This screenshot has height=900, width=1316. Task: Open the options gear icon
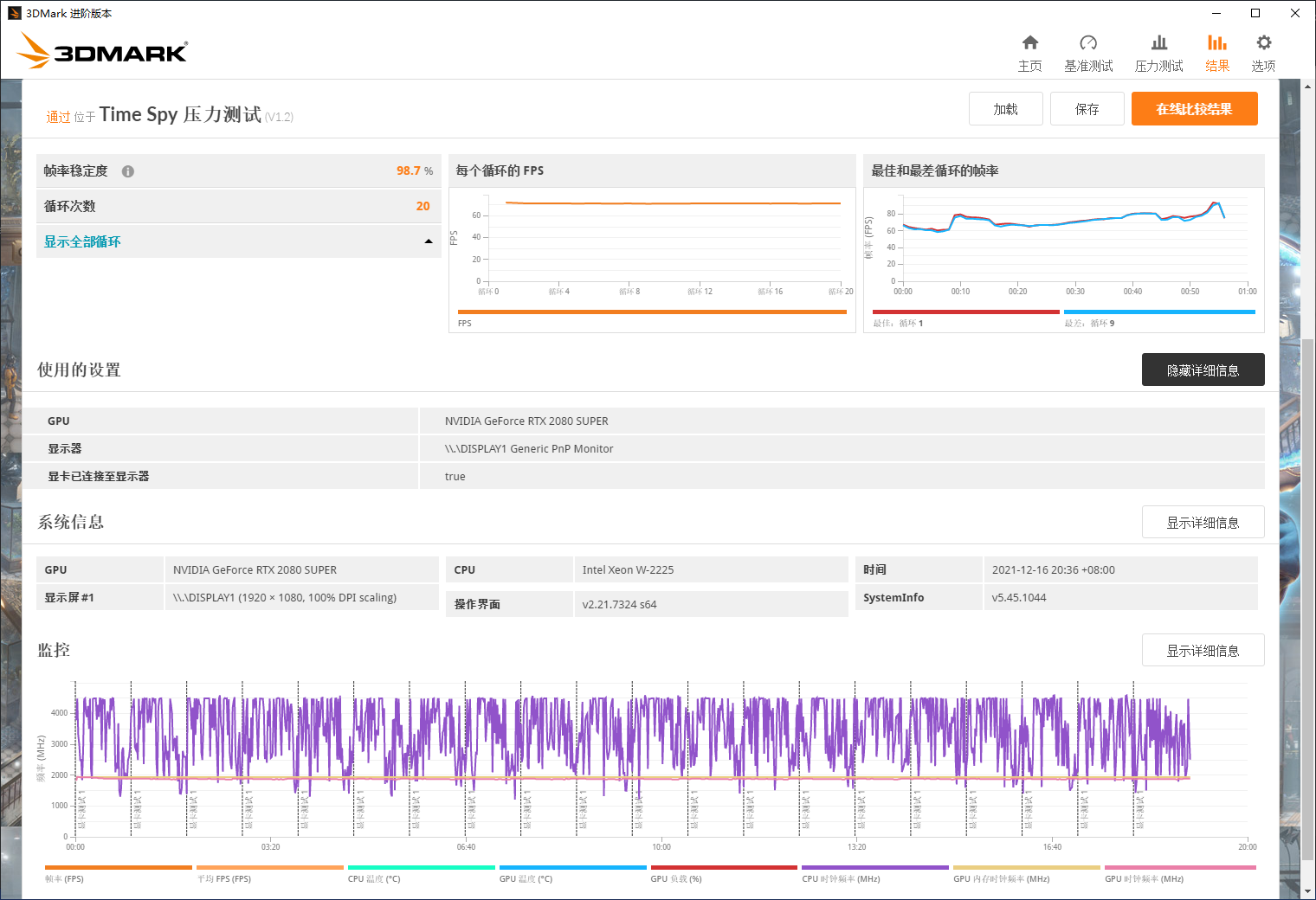[1263, 43]
